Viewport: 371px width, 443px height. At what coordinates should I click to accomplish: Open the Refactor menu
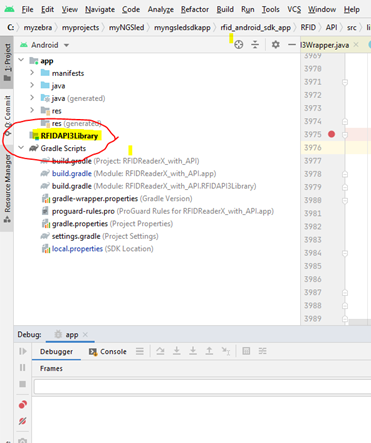195,9
